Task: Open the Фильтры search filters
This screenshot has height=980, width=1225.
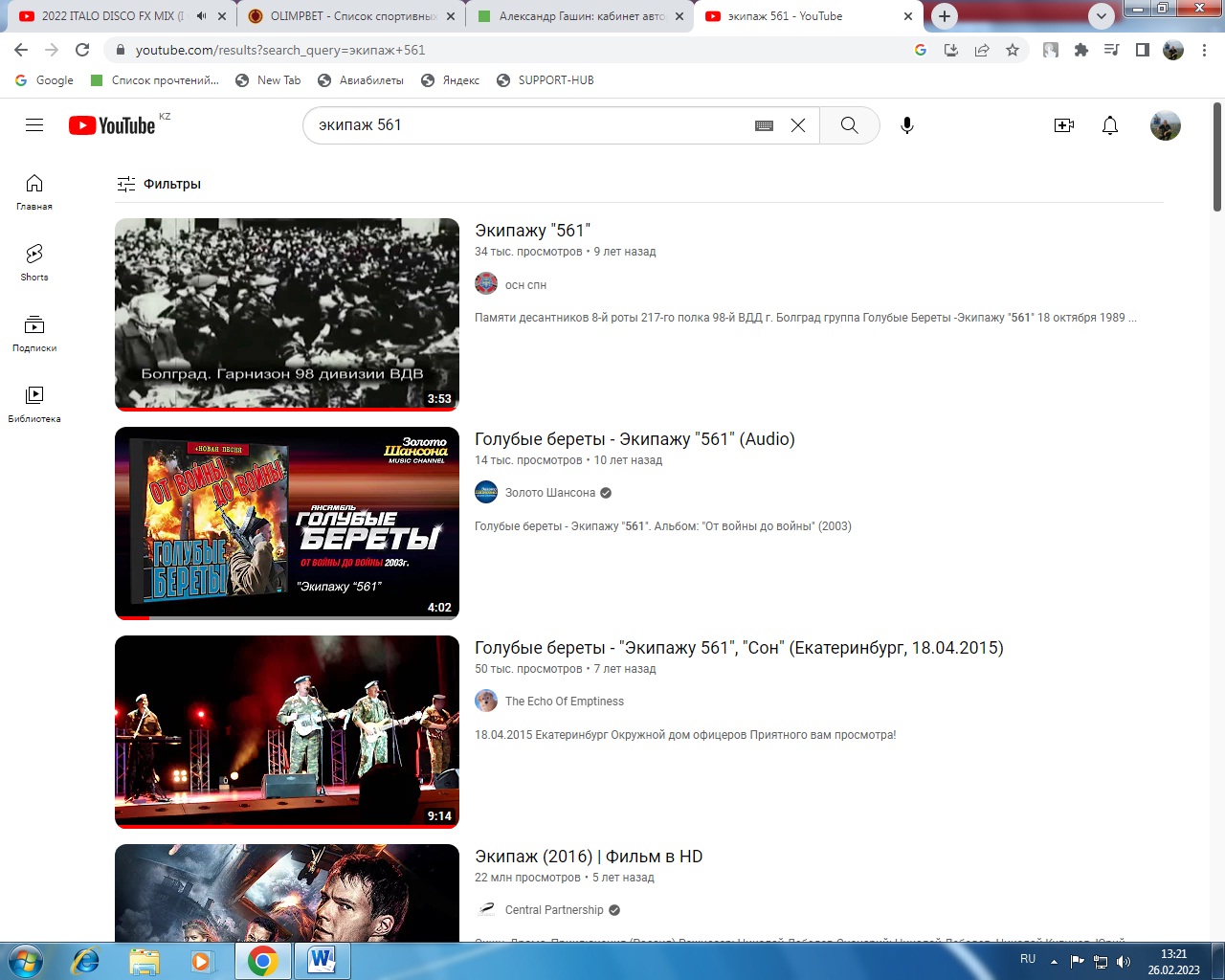Action: point(159,184)
